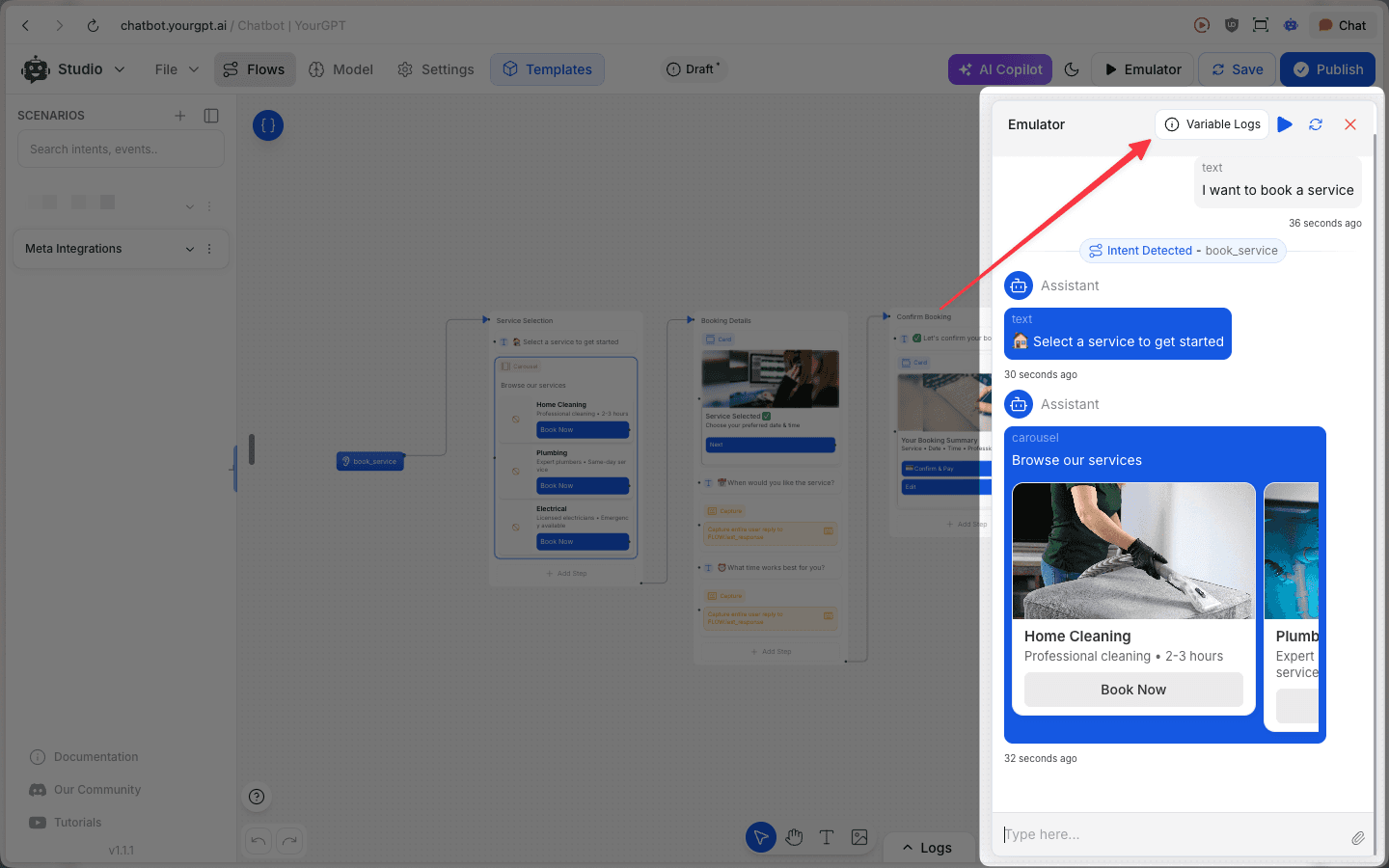The width and height of the screenshot is (1389, 868).
Task: Open the variables curly braces button
Action: click(268, 125)
